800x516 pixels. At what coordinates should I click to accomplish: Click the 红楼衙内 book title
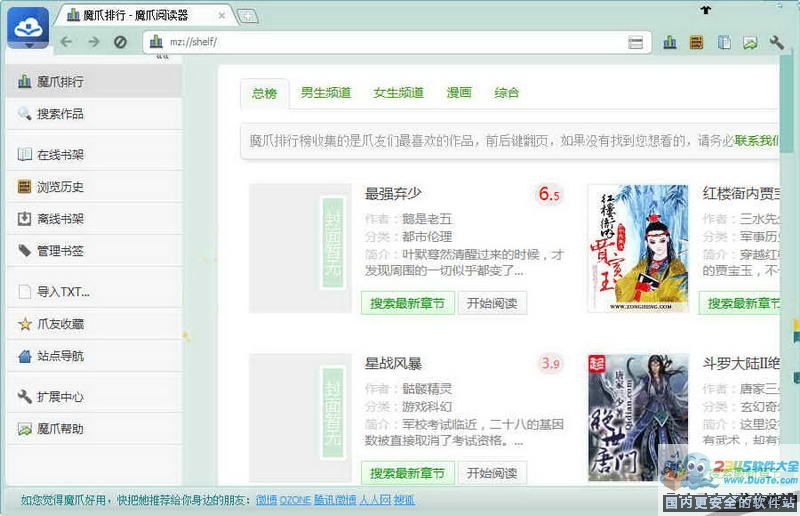741,193
